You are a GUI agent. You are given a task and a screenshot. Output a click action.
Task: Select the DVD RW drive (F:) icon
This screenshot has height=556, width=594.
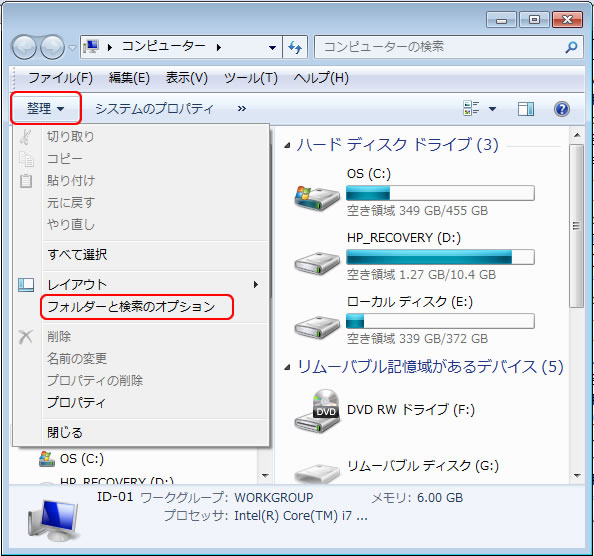[317, 411]
